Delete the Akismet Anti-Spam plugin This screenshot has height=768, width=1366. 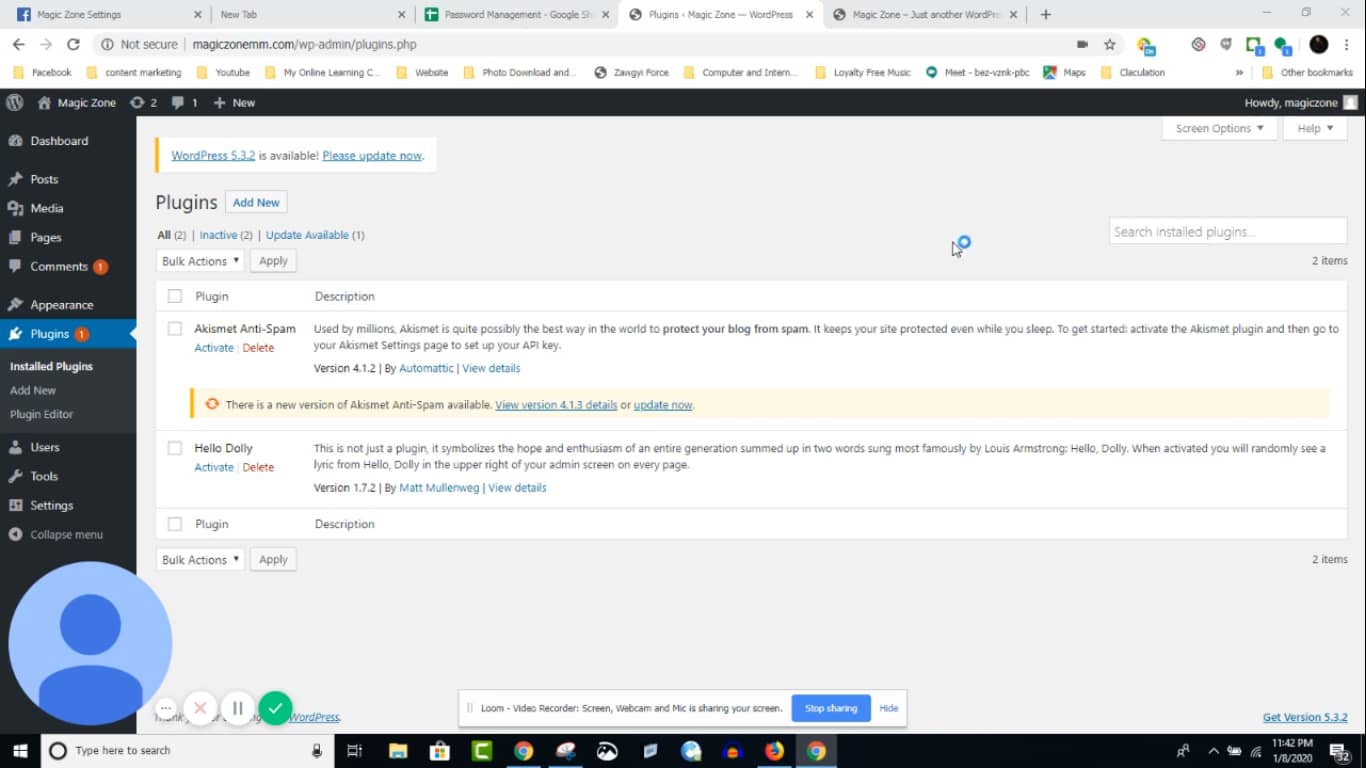[x=258, y=348]
